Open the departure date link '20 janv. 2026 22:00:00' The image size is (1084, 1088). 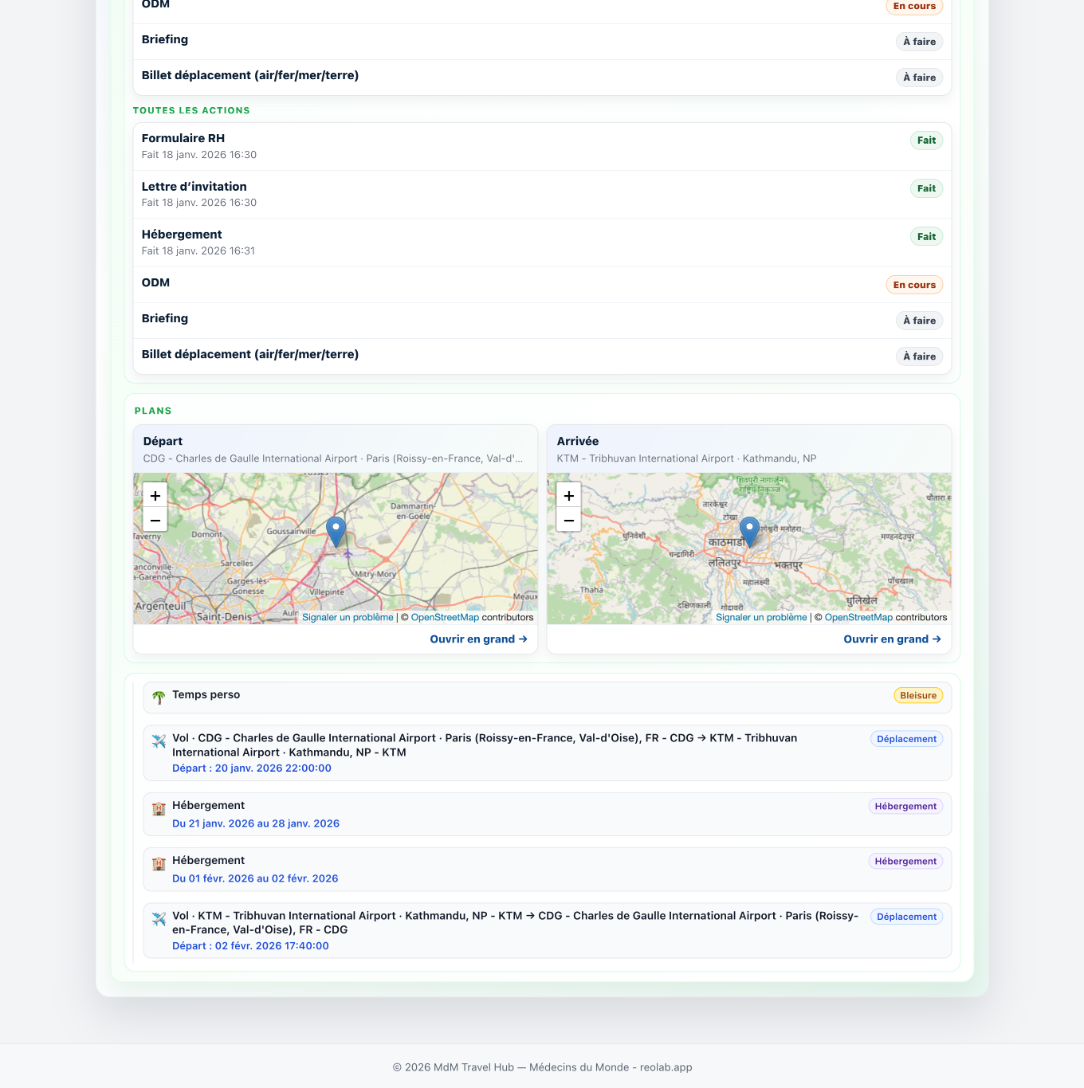(252, 767)
